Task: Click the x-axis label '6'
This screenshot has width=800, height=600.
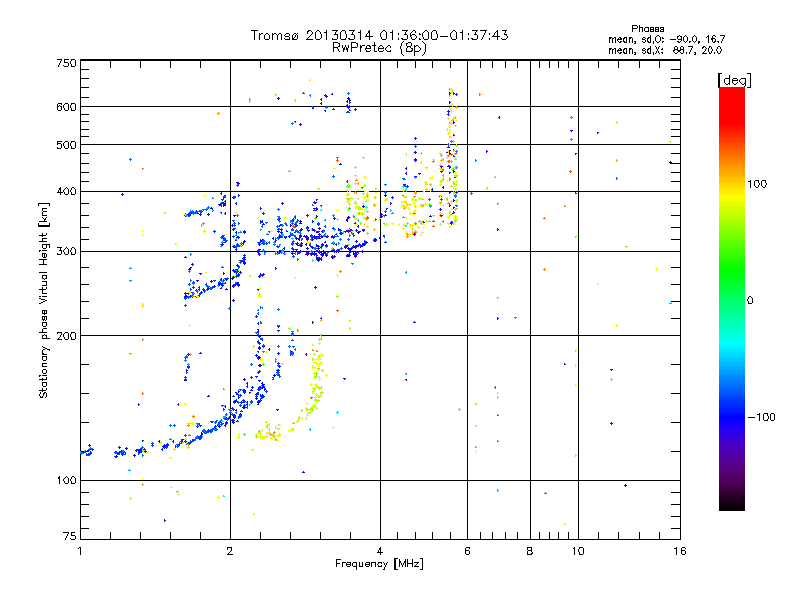Action: click(467, 551)
